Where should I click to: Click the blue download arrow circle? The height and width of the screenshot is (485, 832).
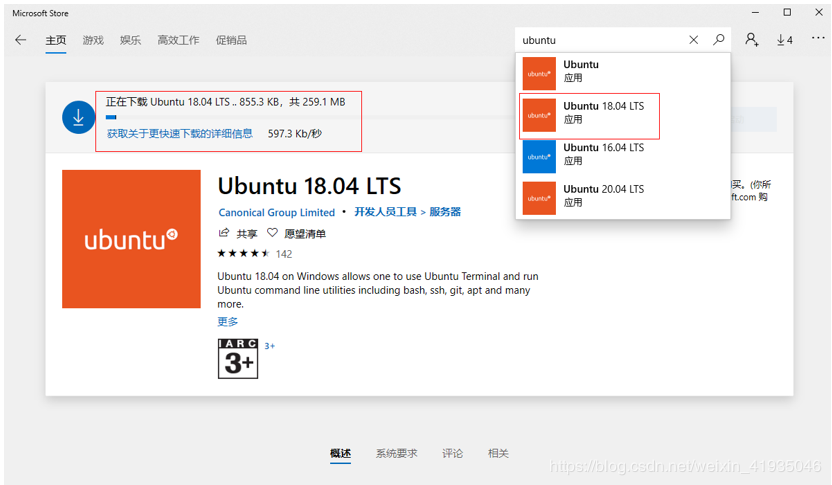79,117
